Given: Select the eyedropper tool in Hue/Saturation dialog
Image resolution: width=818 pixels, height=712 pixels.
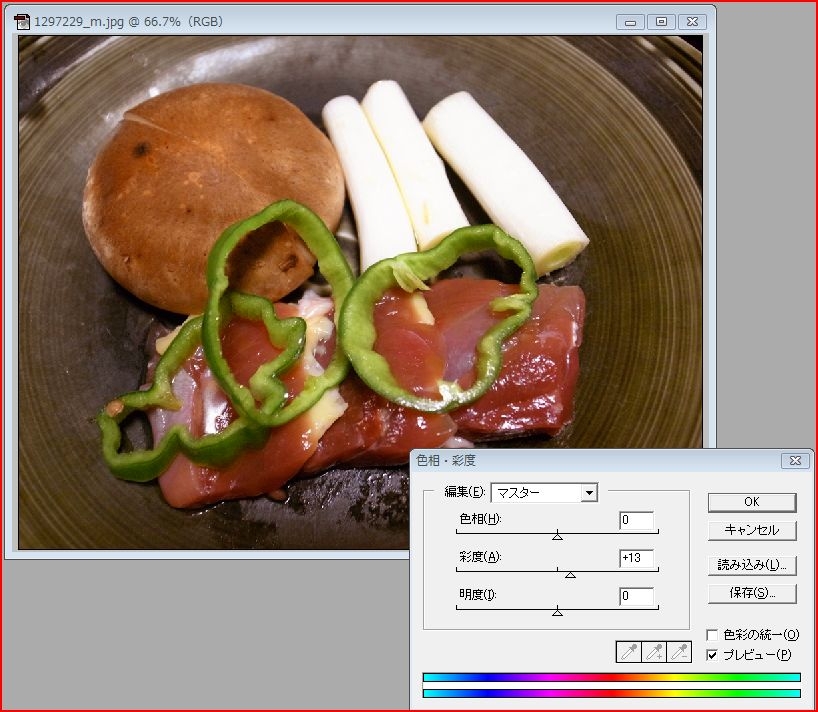Looking at the screenshot, I should (629, 652).
